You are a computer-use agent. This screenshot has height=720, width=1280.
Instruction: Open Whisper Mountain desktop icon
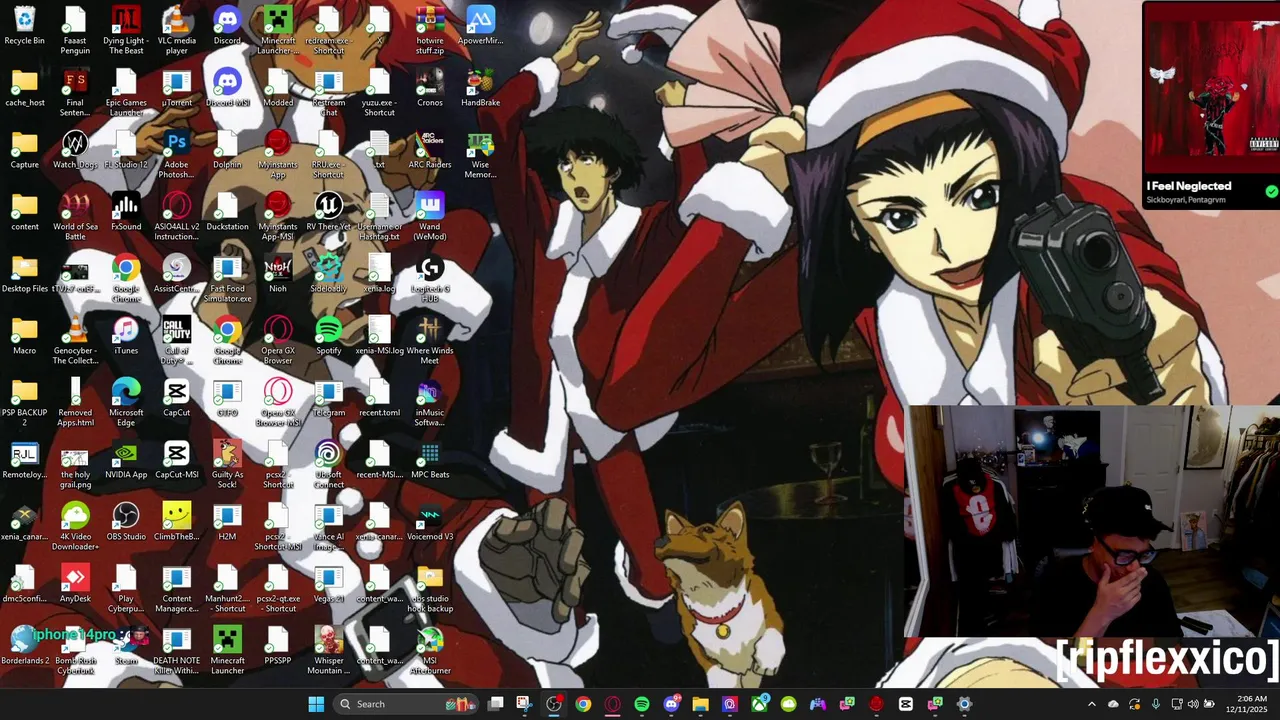328,646
